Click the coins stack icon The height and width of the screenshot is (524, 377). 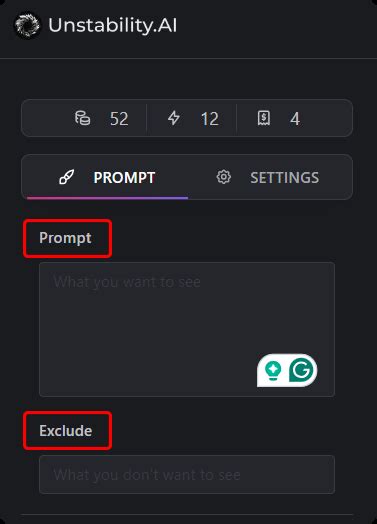click(x=83, y=118)
